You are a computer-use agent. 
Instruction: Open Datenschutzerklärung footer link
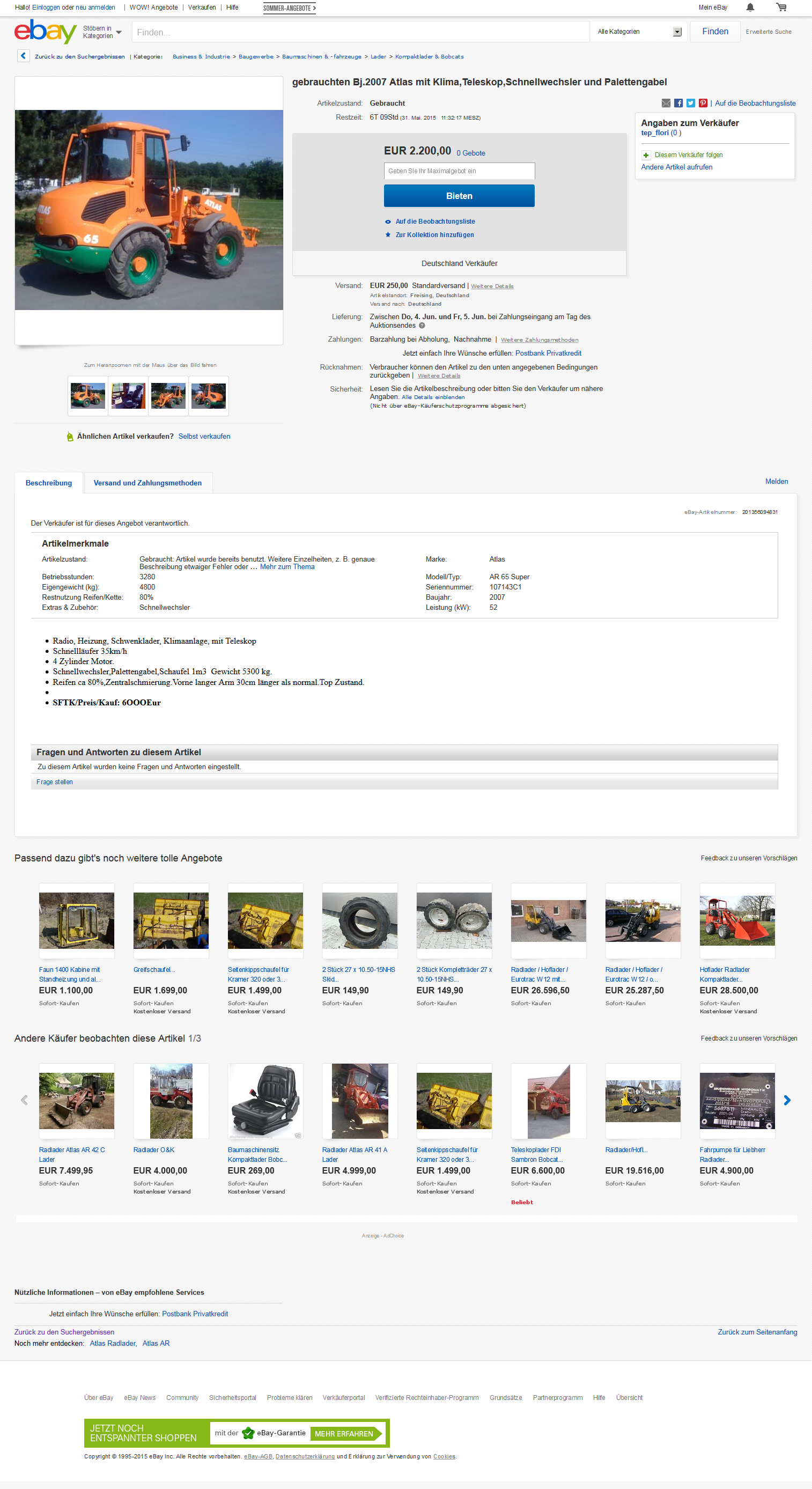(305, 1456)
